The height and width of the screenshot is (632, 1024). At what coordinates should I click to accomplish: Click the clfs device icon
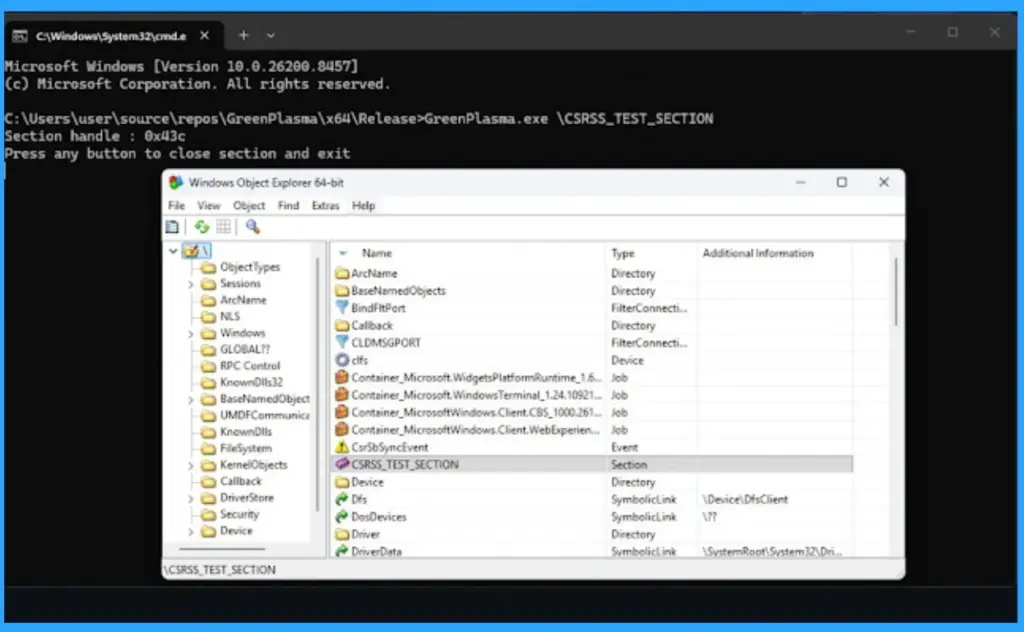(342, 360)
